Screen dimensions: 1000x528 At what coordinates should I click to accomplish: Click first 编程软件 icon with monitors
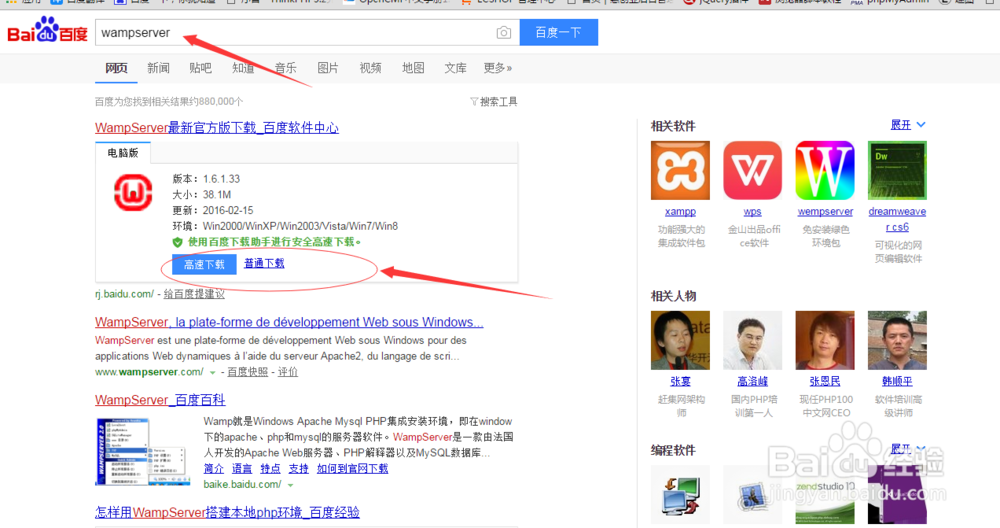click(x=680, y=495)
